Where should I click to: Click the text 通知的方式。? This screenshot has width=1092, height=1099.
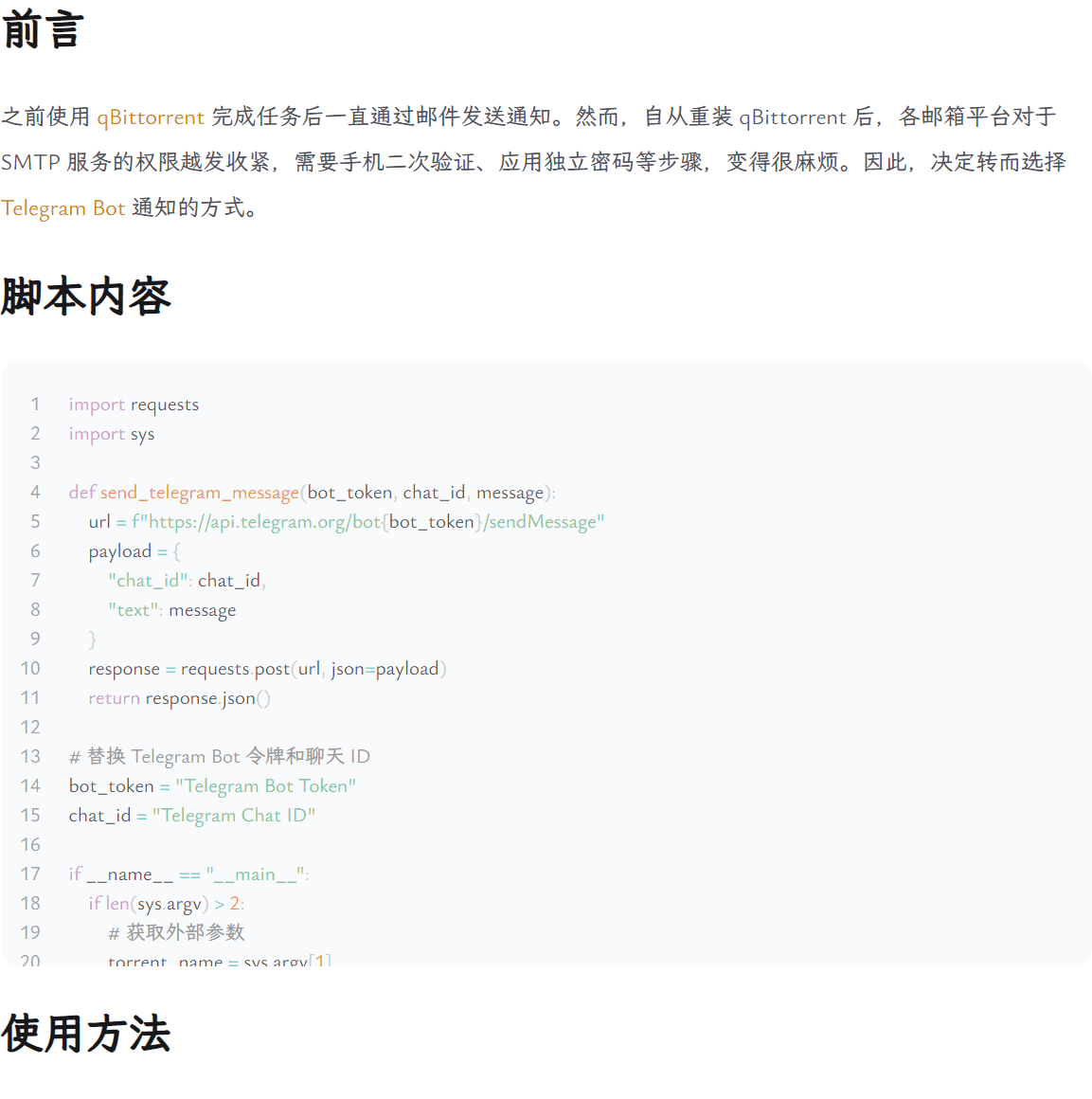(195, 208)
